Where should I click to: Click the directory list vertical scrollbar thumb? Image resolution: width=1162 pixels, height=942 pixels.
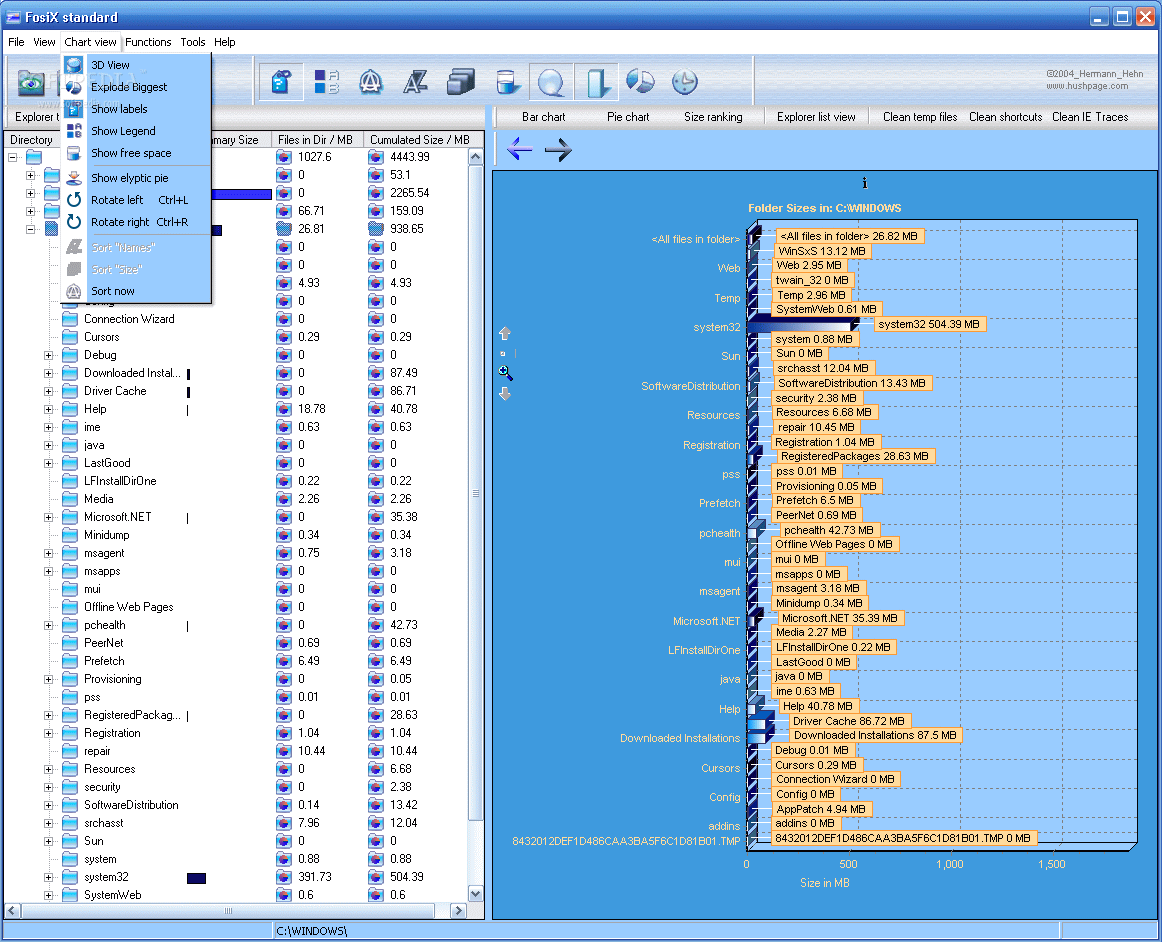(x=476, y=493)
